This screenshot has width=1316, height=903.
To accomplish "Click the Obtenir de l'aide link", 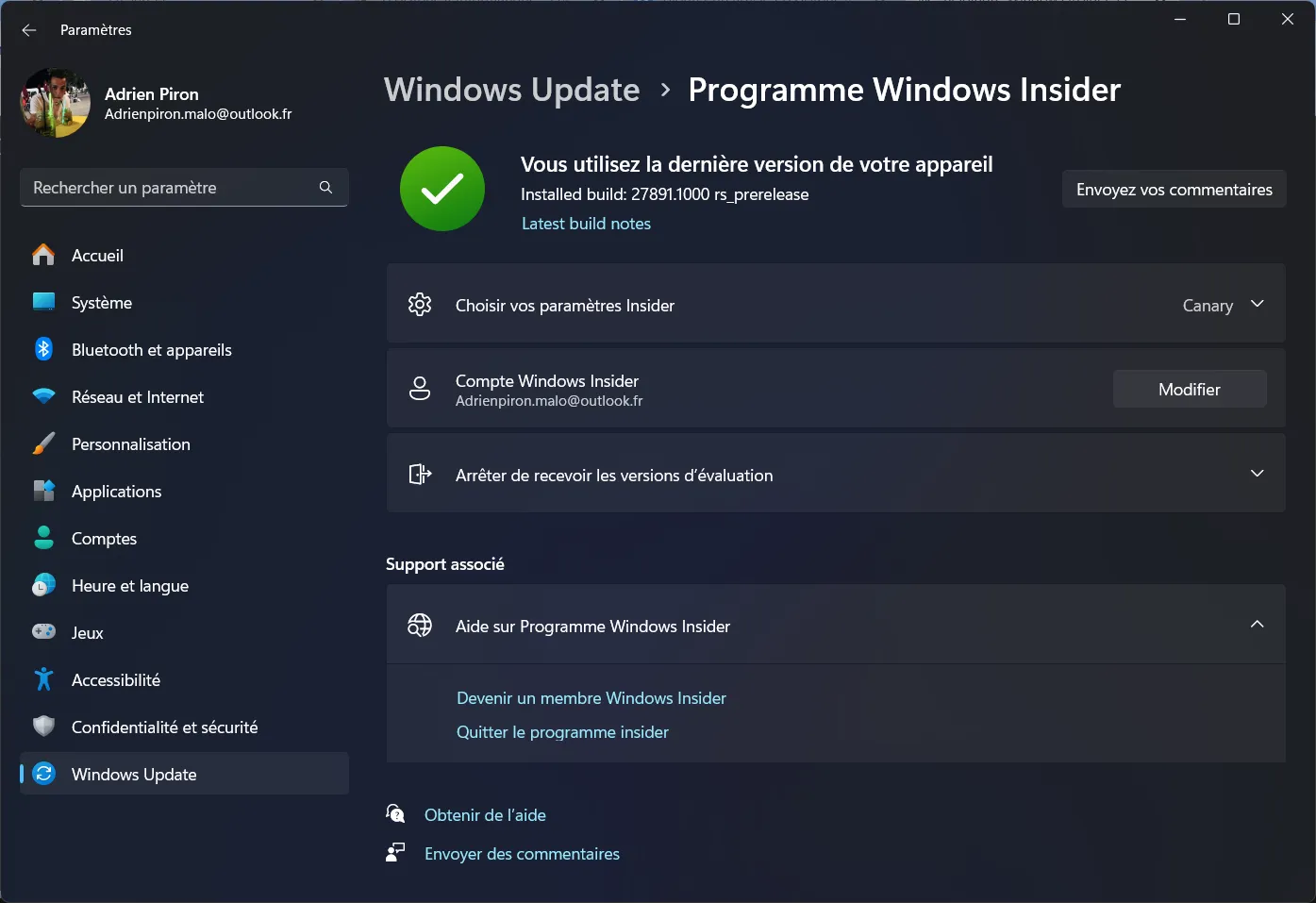I will point(485,815).
